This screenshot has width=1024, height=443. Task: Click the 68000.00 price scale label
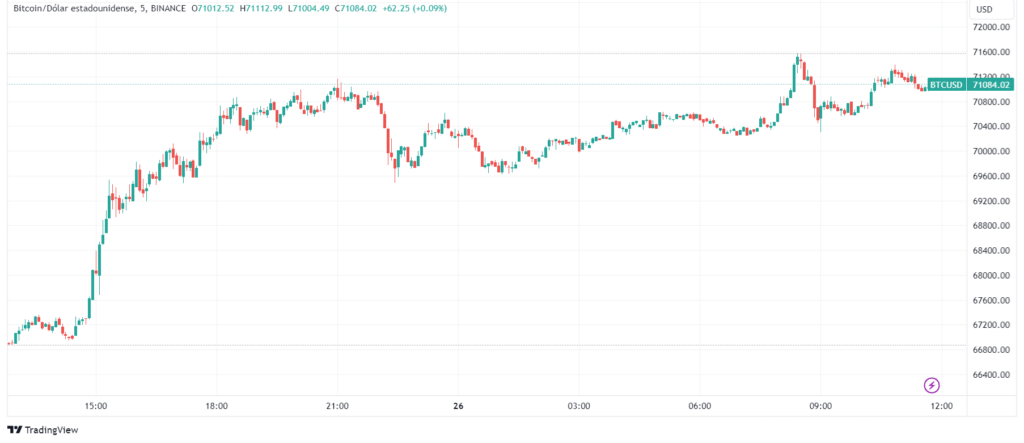coord(991,276)
